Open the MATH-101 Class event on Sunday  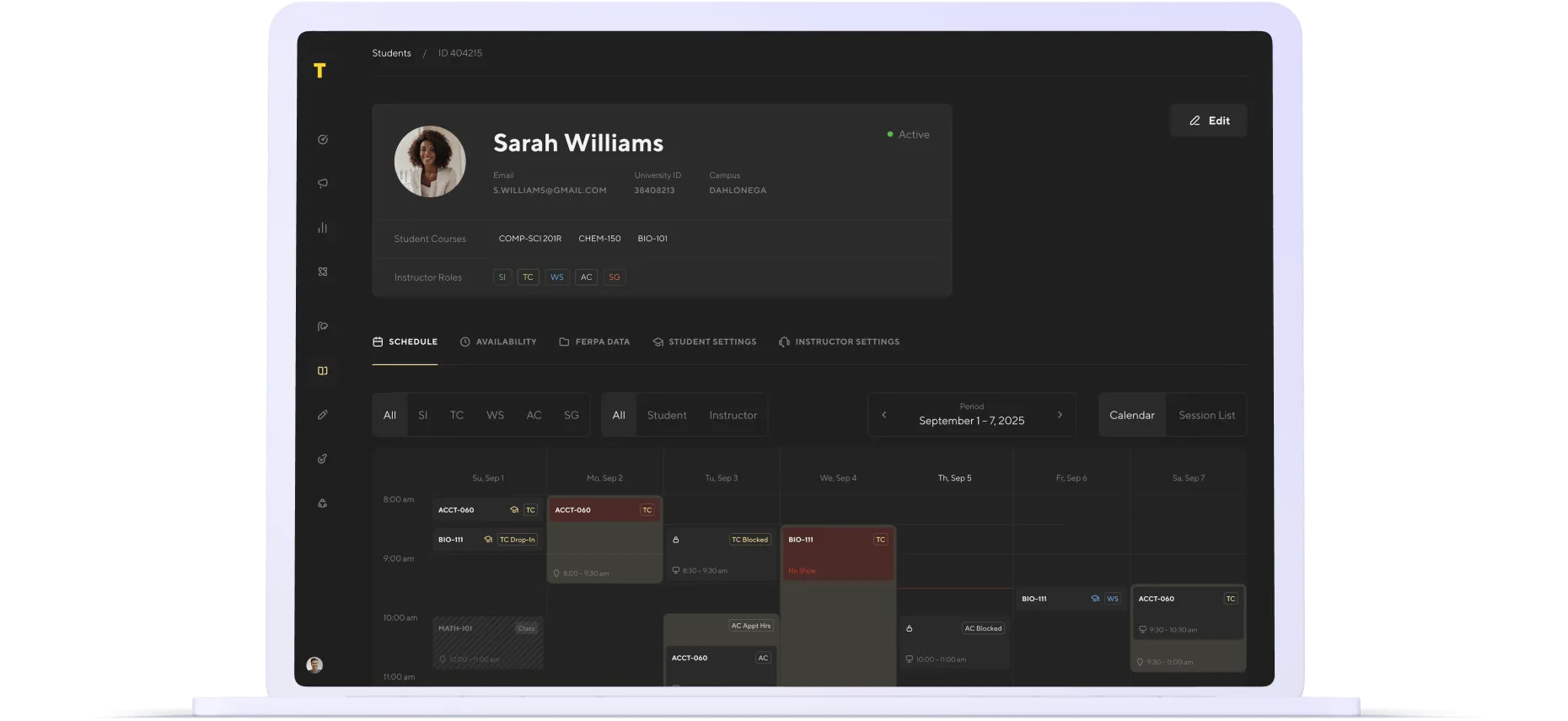(x=488, y=643)
